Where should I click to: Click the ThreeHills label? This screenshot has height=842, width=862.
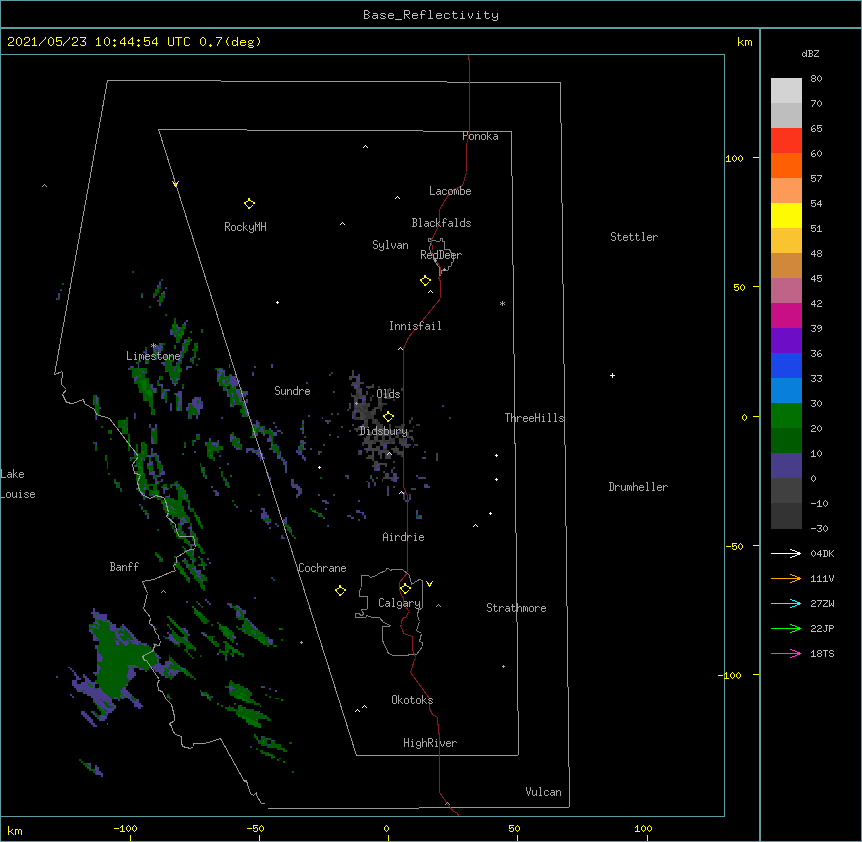tap(534, 418)
